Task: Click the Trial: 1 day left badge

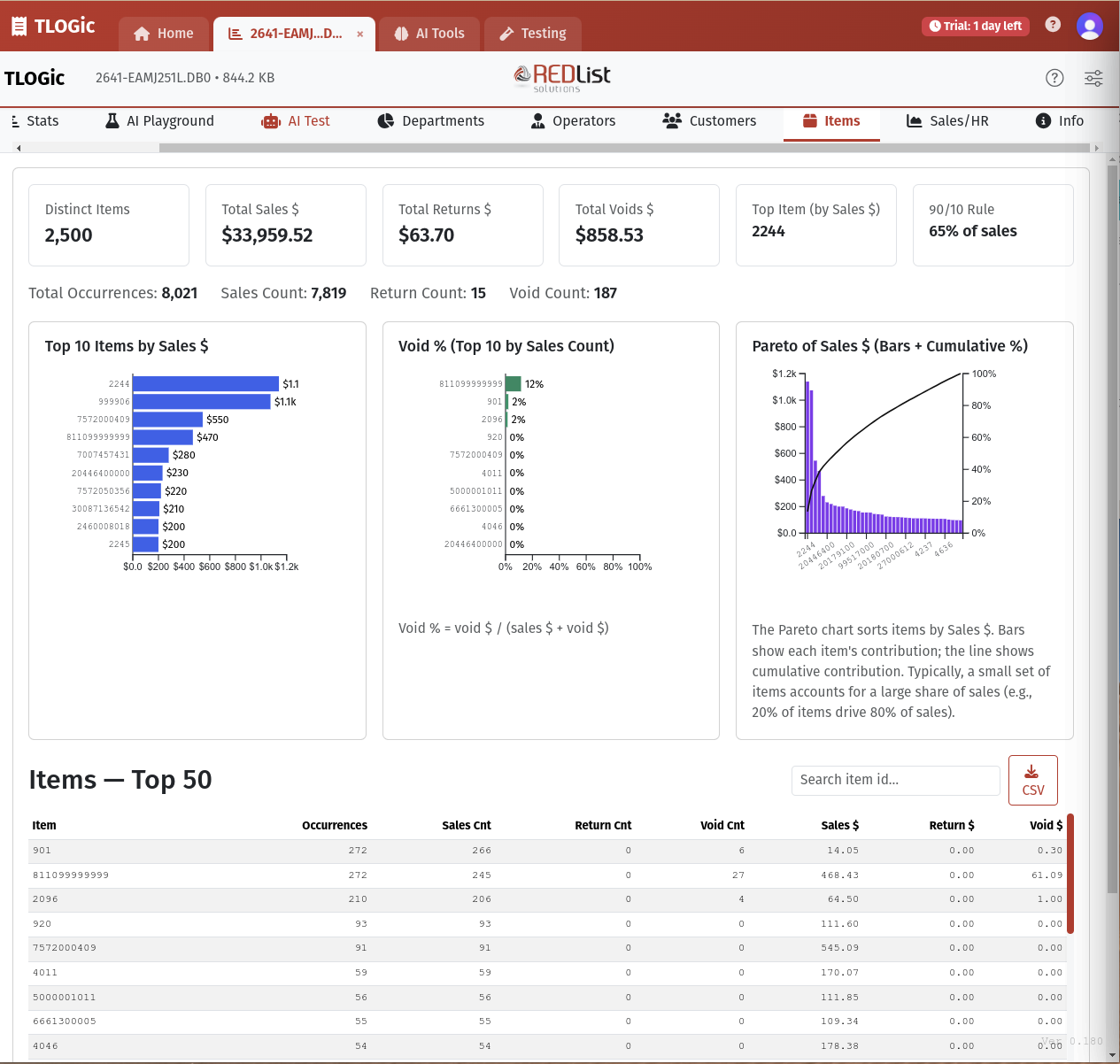Action: (x=976, y=26)
